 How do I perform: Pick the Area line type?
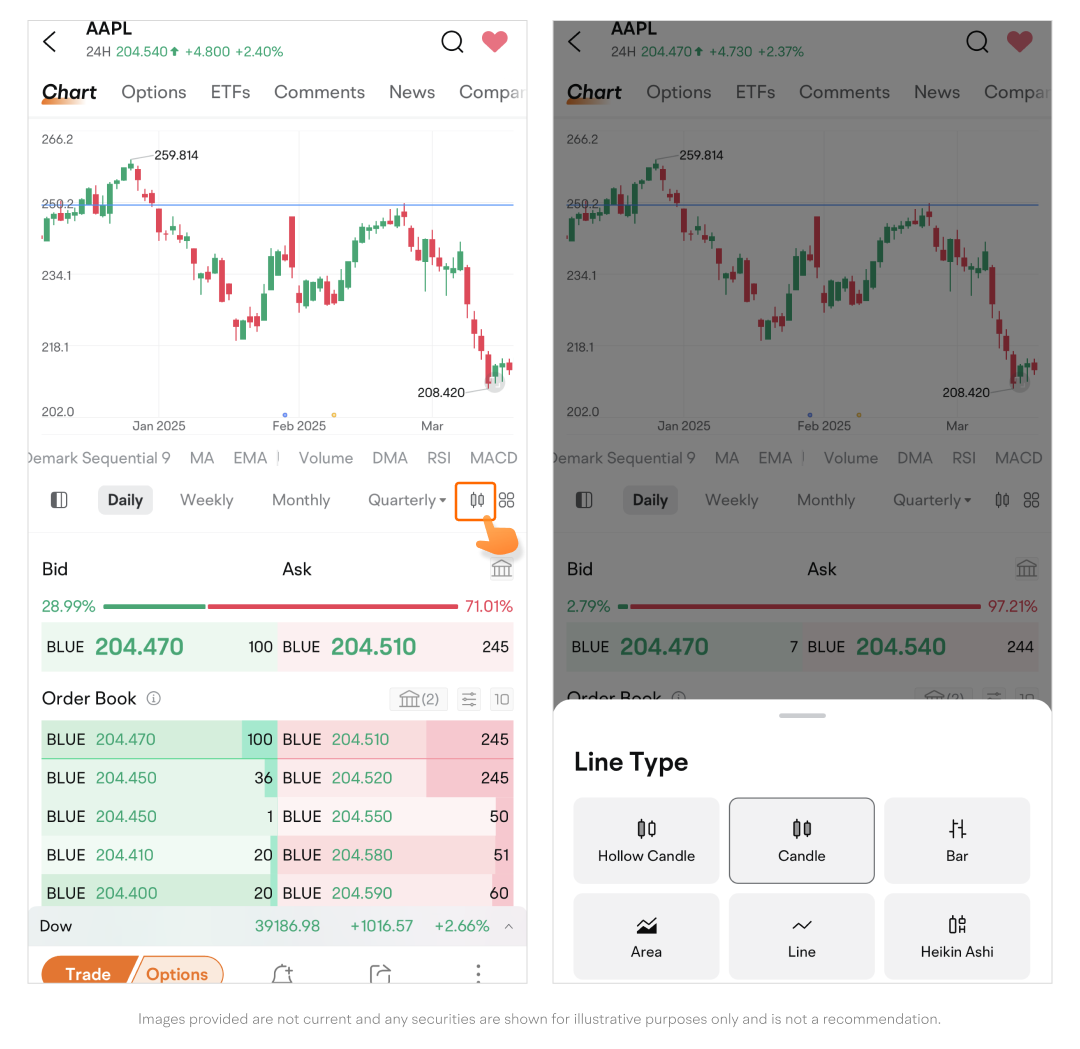(x=646, y=936)
